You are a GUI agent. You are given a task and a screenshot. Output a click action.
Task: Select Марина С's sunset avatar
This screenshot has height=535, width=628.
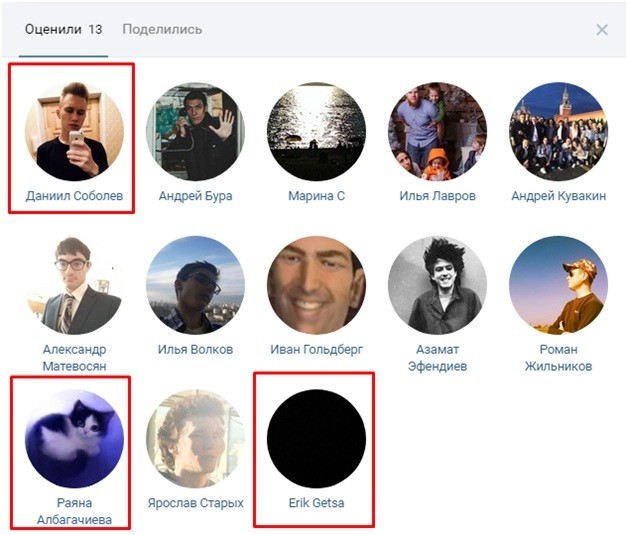316,131
